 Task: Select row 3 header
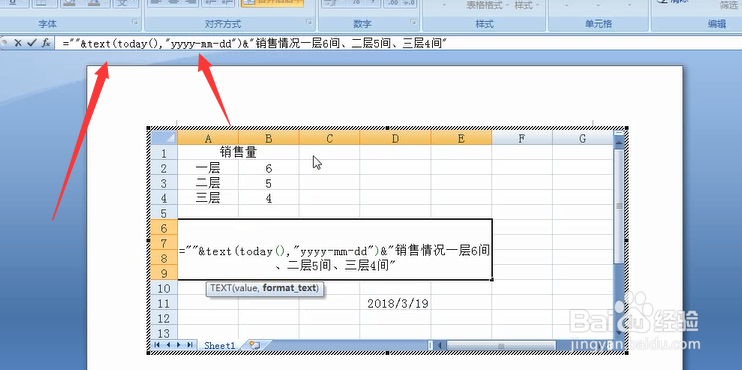tap(164, 183)
